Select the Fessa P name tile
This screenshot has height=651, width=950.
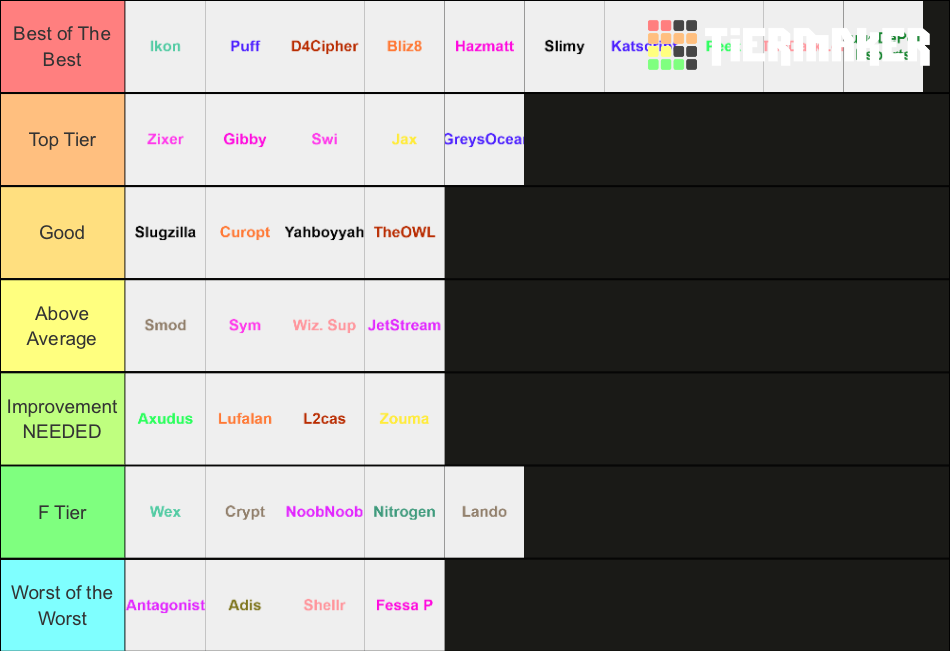coord(404,605)
